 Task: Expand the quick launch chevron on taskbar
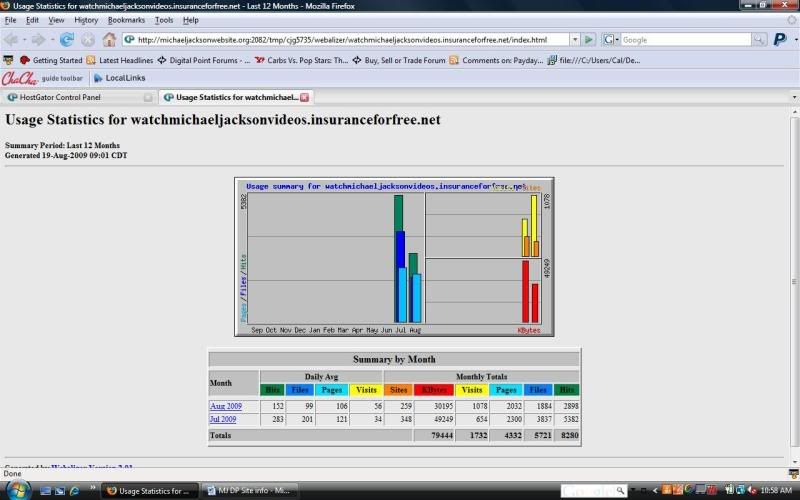click(x=92, y=488)
